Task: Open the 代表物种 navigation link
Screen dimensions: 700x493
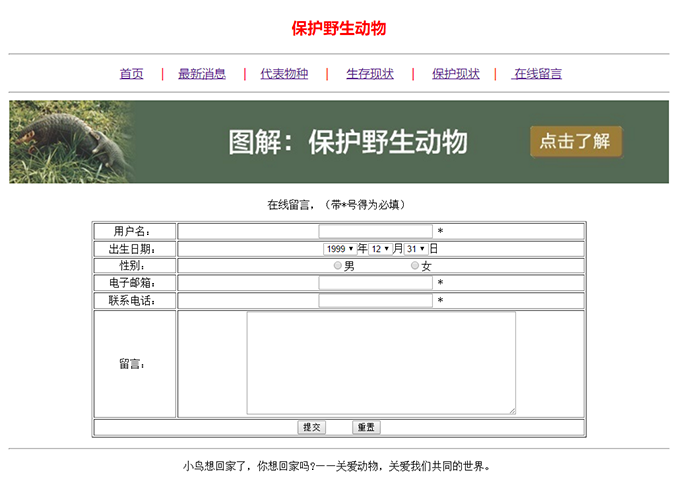Action: (284, 74)
